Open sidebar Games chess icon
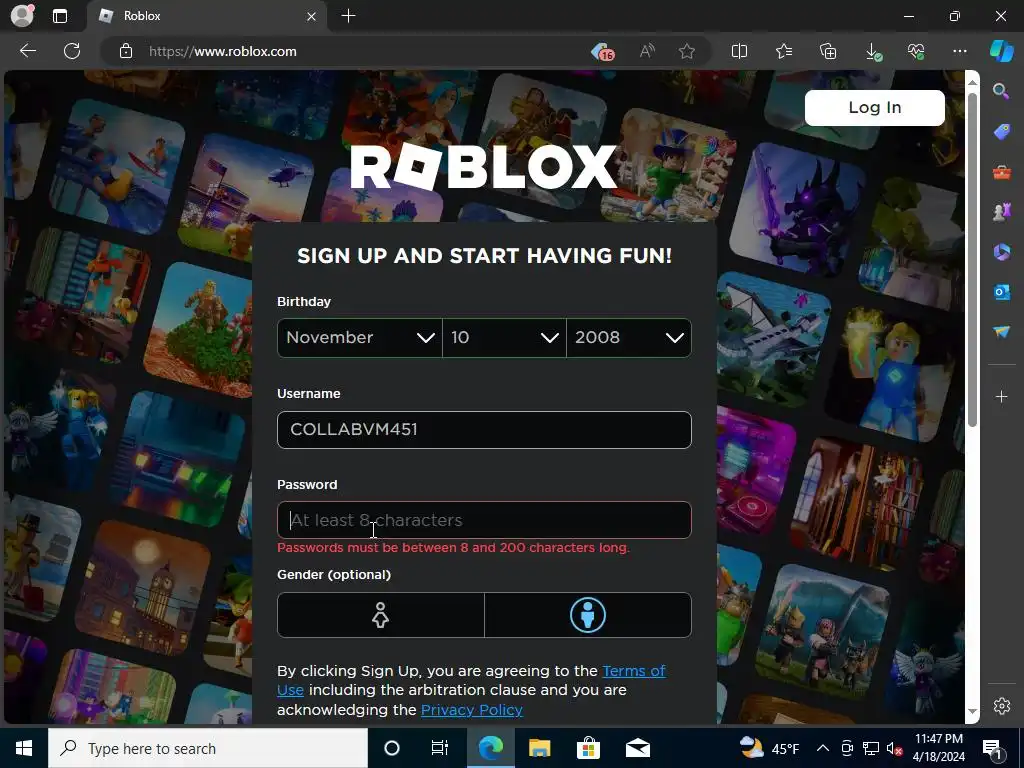 click(1001, 212)
